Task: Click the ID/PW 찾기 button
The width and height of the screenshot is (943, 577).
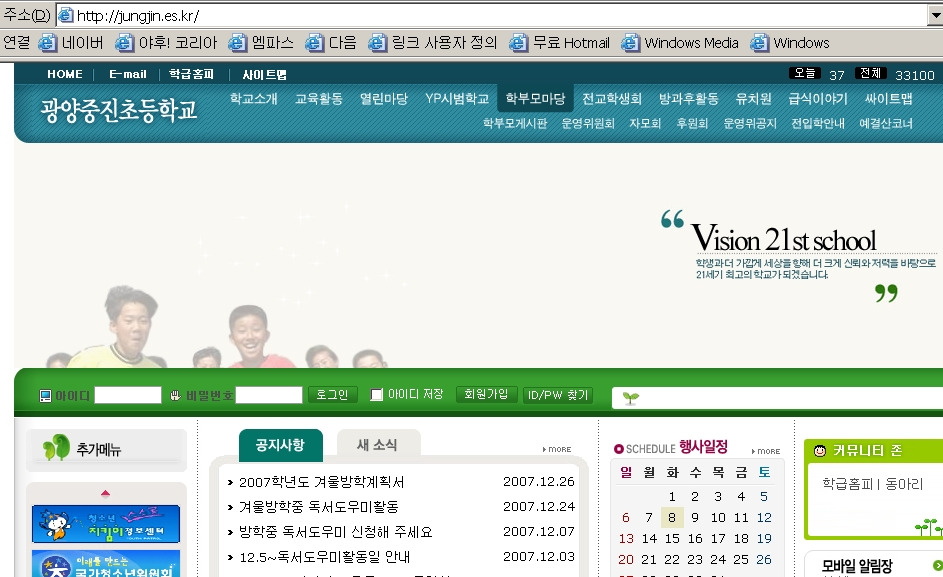Action: (x=558, y=395)
